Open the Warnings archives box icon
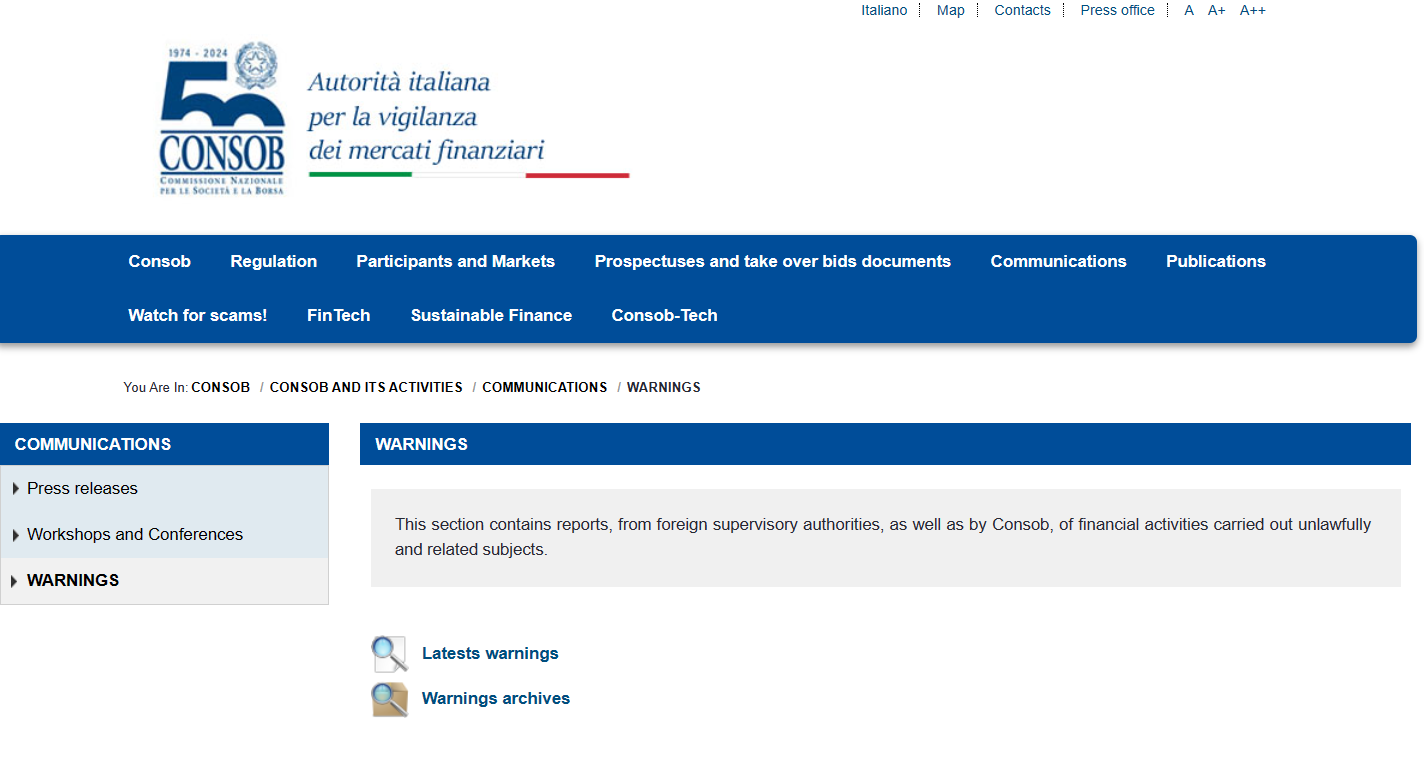Screen dimensions: 1424x759 (389, 699)
